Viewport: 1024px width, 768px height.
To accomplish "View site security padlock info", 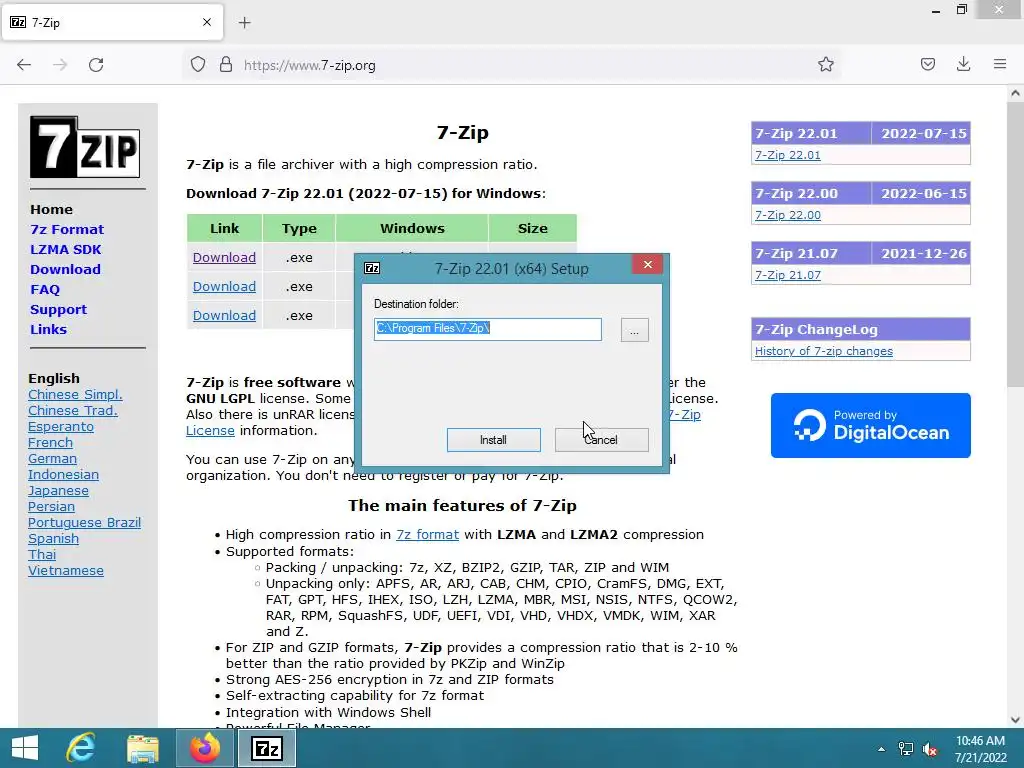I will pos(226,65).
